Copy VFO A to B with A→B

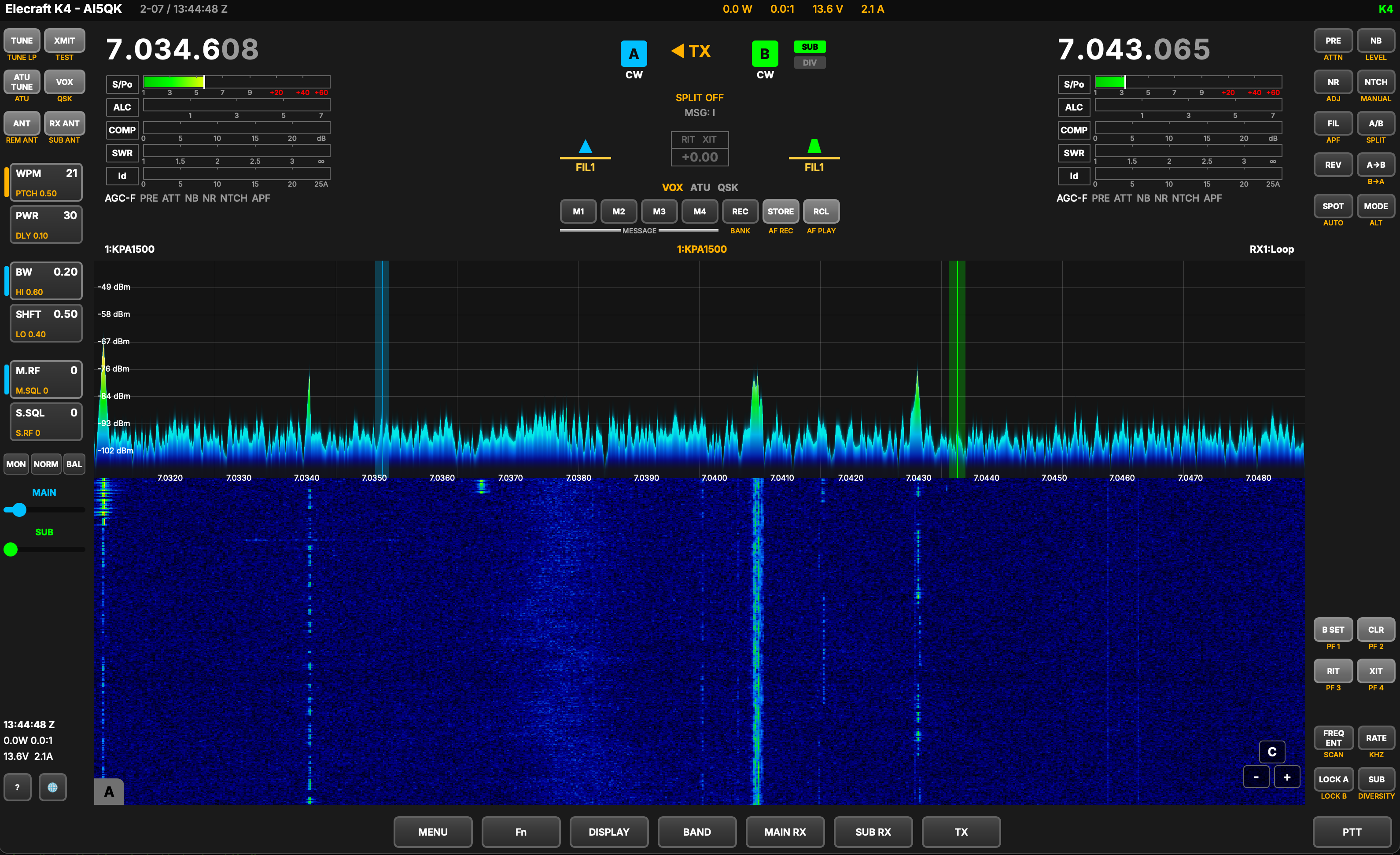point(1376,165)
